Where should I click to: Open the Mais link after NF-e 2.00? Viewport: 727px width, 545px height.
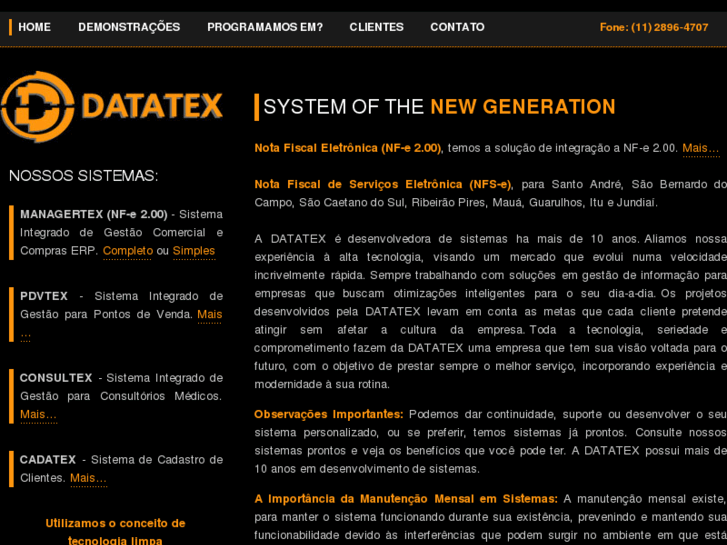(x=701, y=148)
